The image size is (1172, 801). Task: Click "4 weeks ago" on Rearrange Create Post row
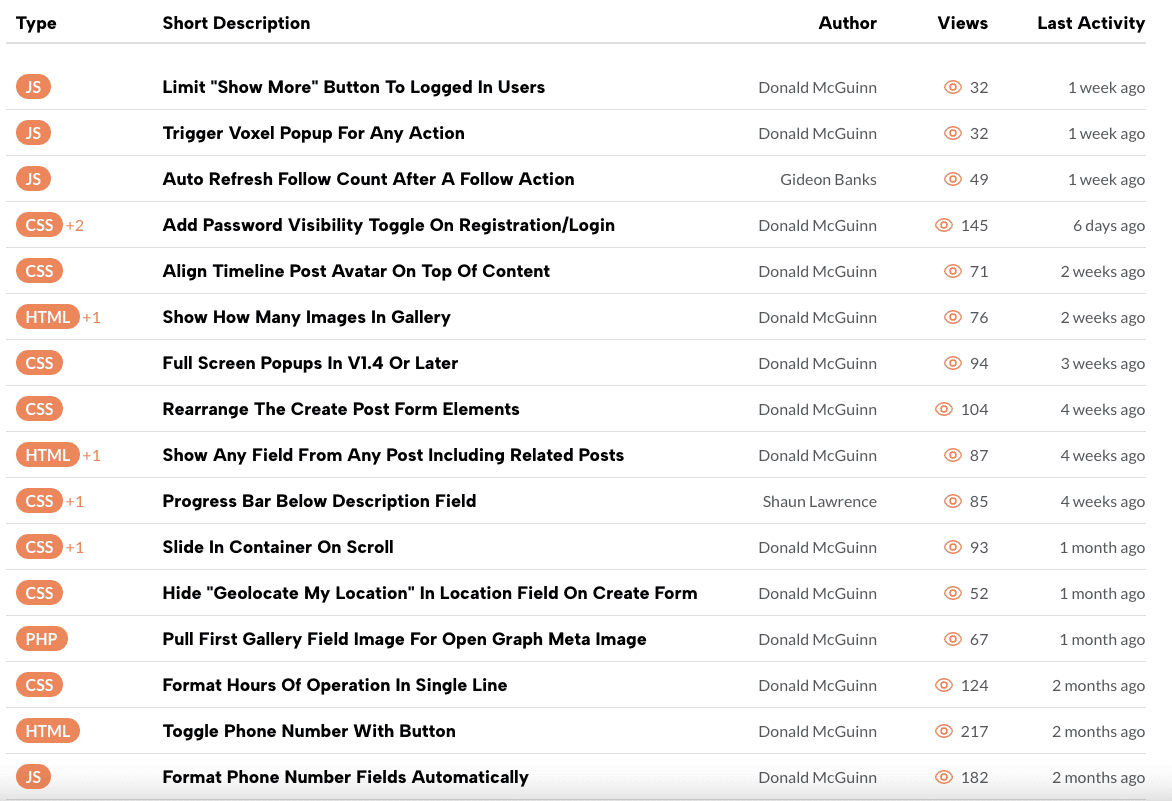(1102, 410)
